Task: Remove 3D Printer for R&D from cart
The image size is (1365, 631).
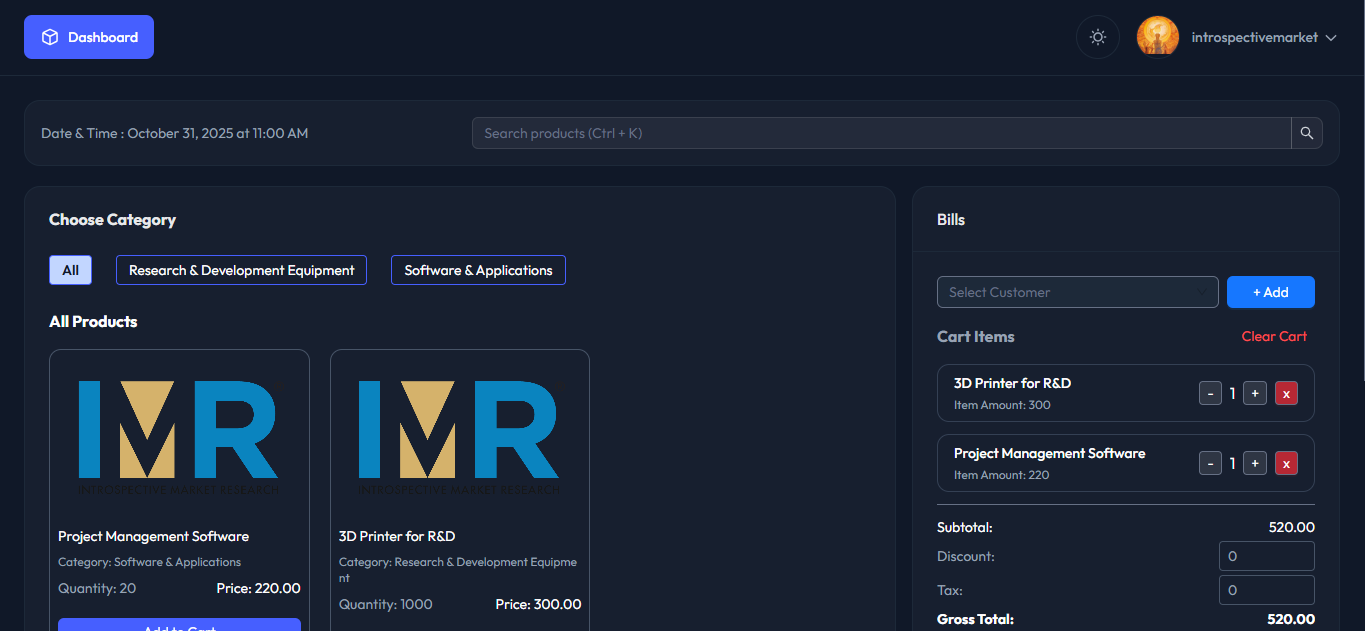Action: click(x=1286, y=393)
